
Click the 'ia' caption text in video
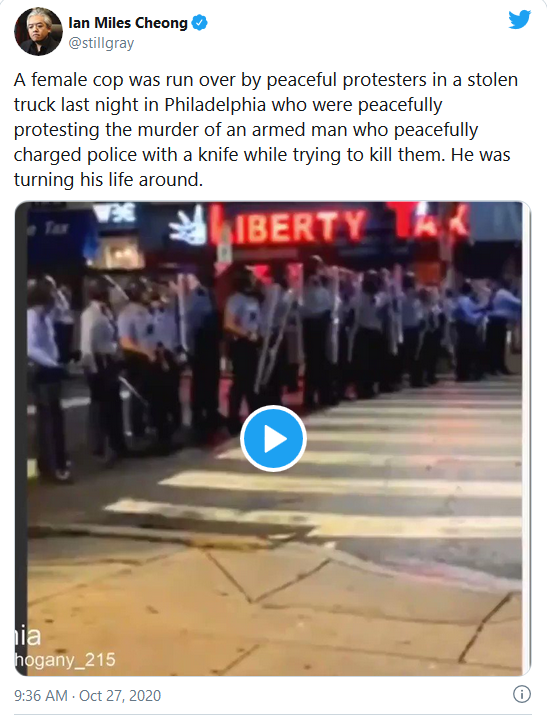(x=28, y=636)
